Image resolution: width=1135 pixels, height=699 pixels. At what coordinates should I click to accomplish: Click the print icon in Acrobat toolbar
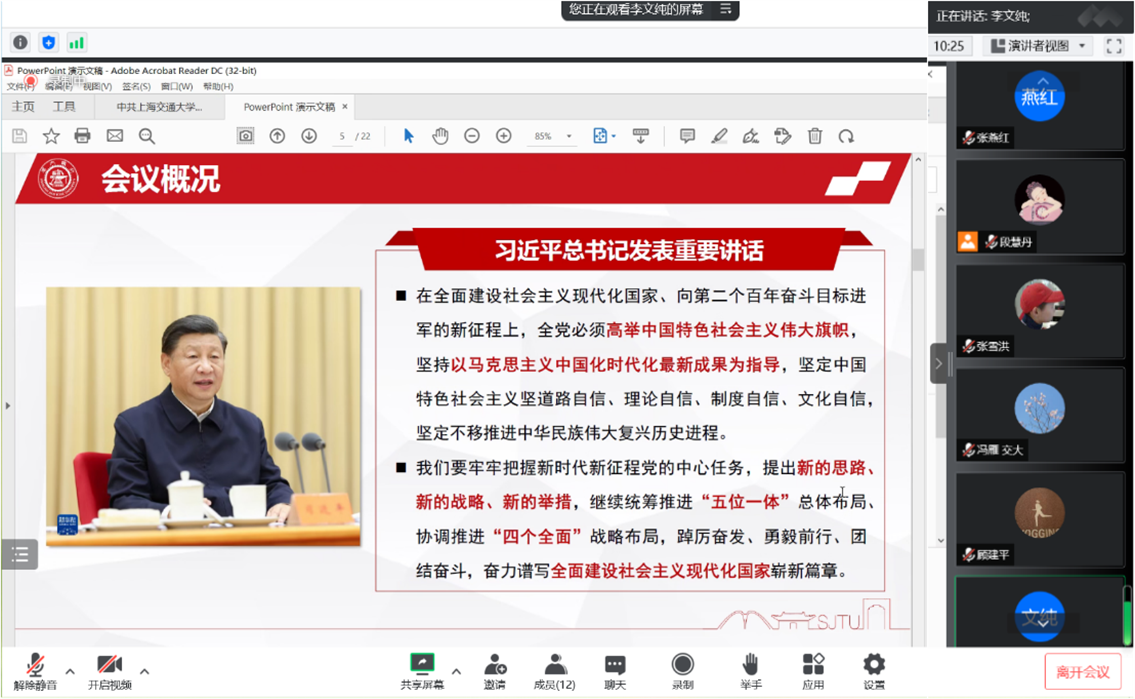[x=82, y=136]
